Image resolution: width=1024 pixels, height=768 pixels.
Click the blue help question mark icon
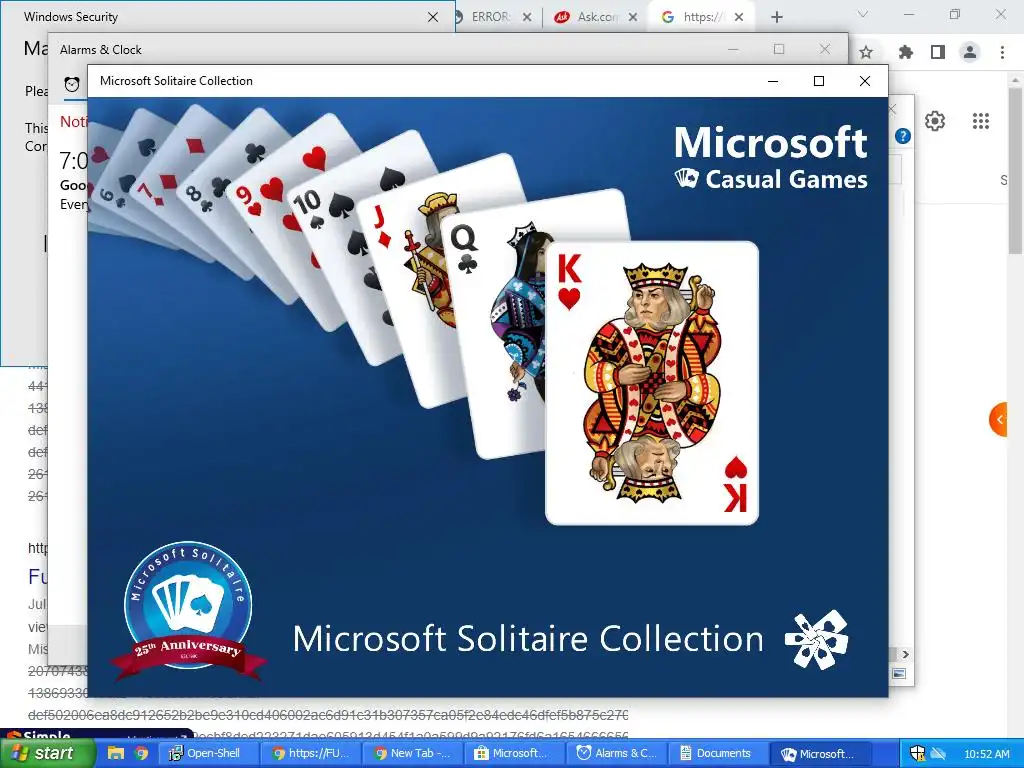903,136
